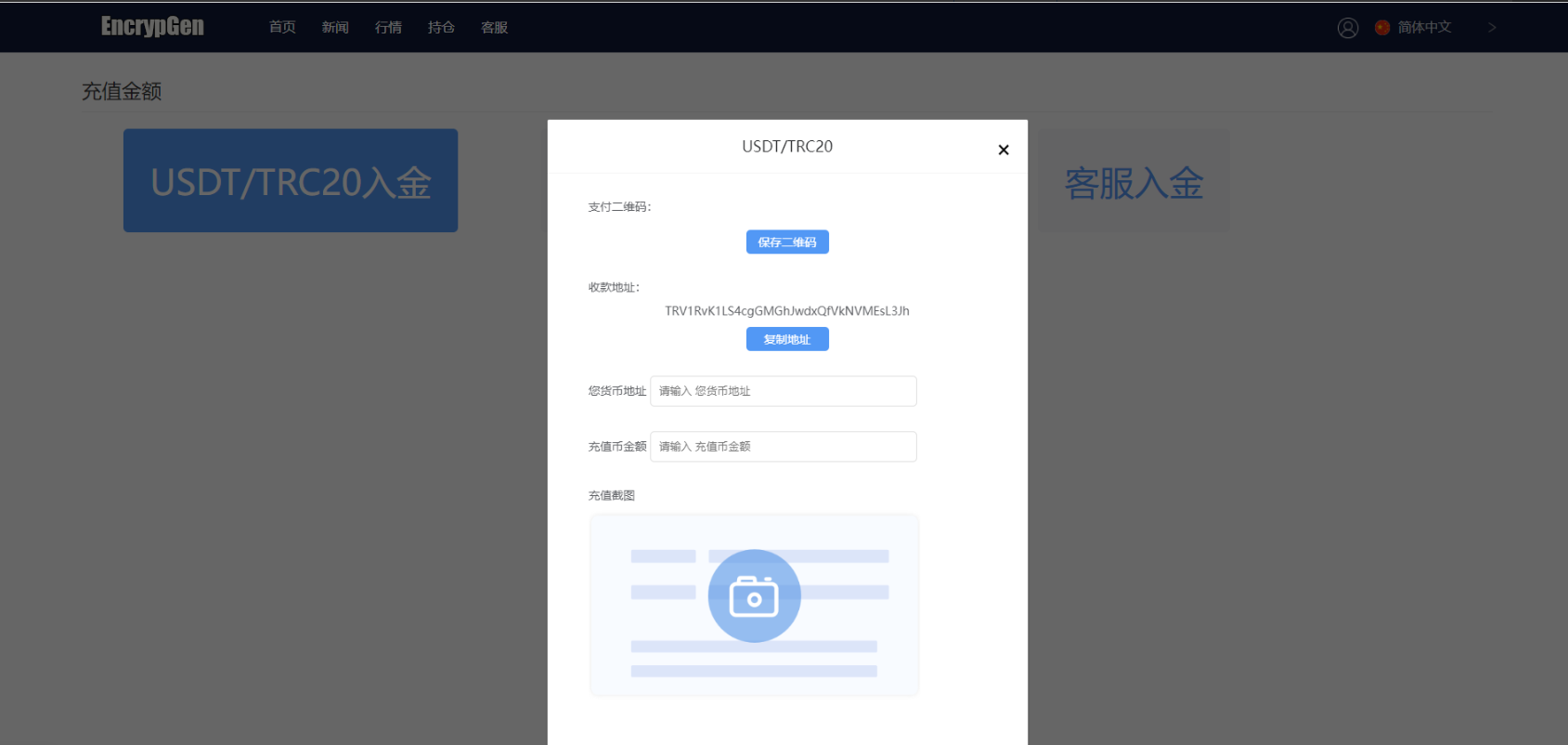
Task: Open the 简体中文 language selector
Action: coord(1424,28)
